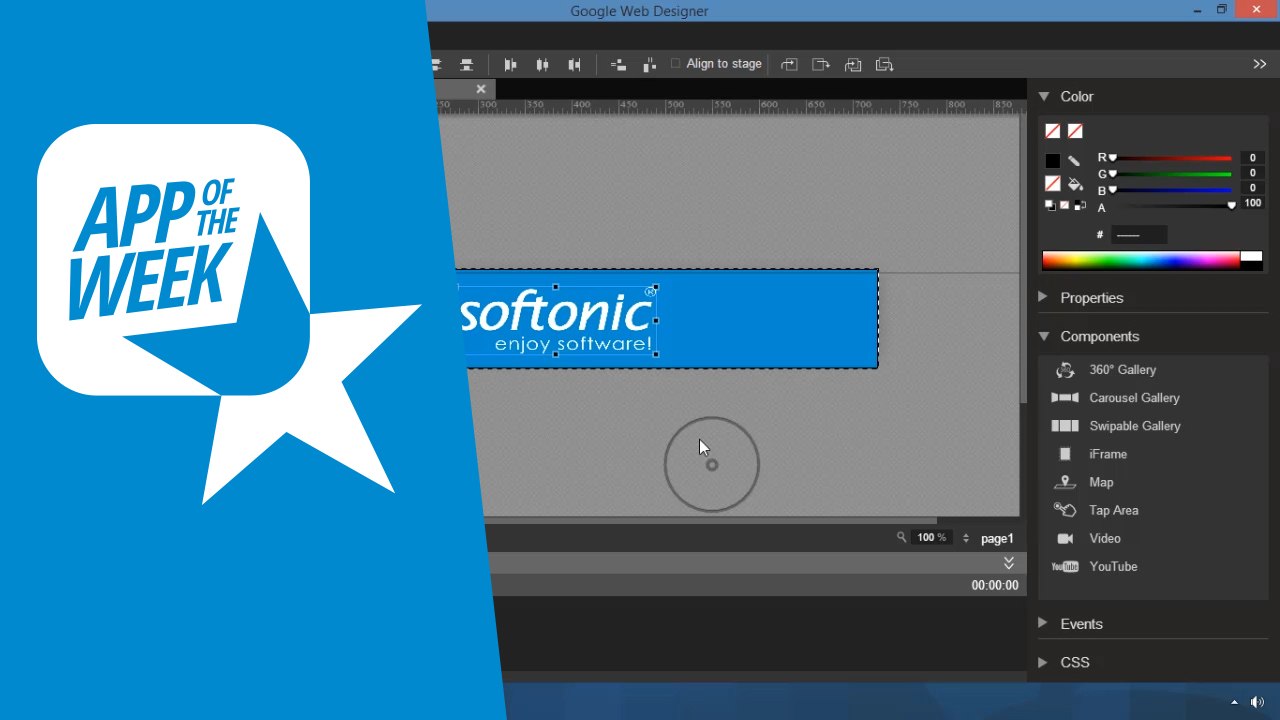1280x720 pixels.
Task: Click the stage vertical scrollbar
Action: coord(1023,260)
